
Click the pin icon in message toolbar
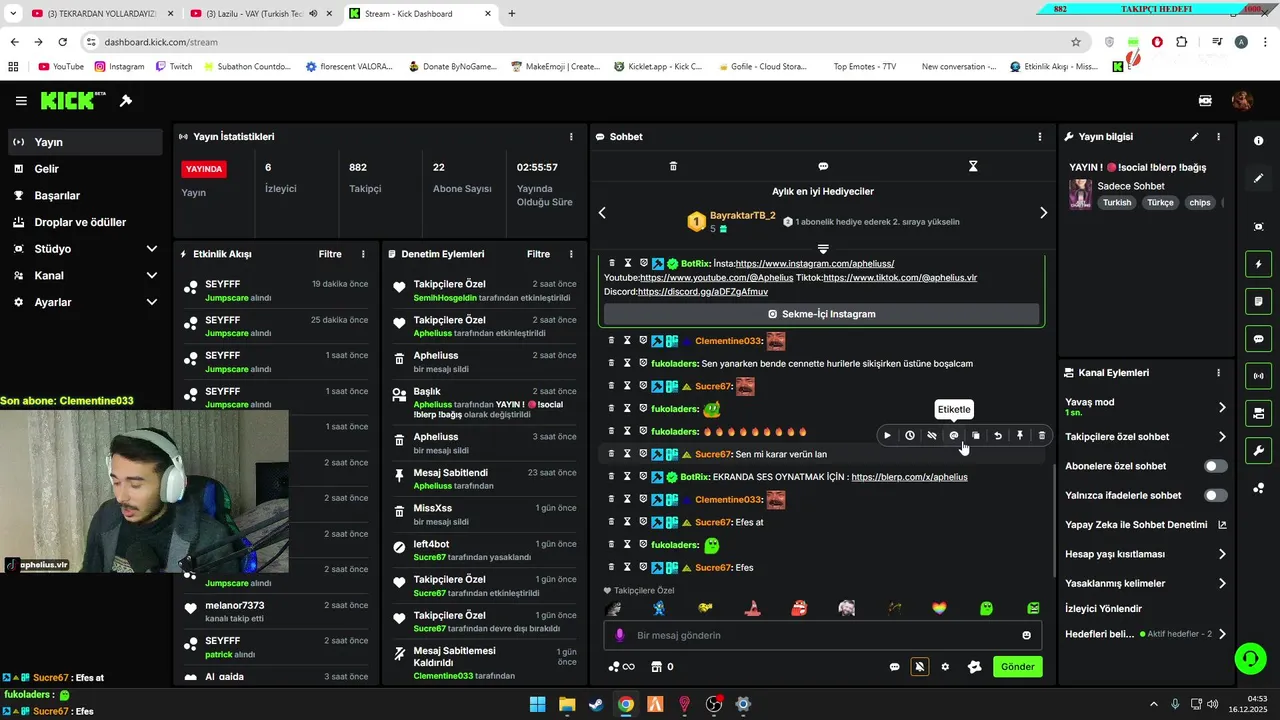click(x=1020, y=435)
